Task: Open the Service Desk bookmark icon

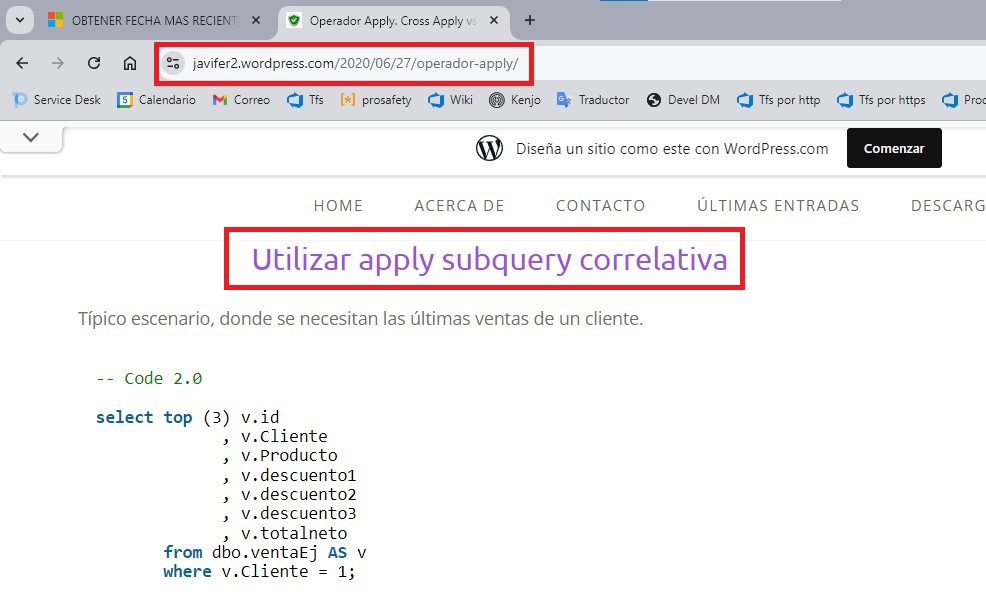Action: point(18,100)
